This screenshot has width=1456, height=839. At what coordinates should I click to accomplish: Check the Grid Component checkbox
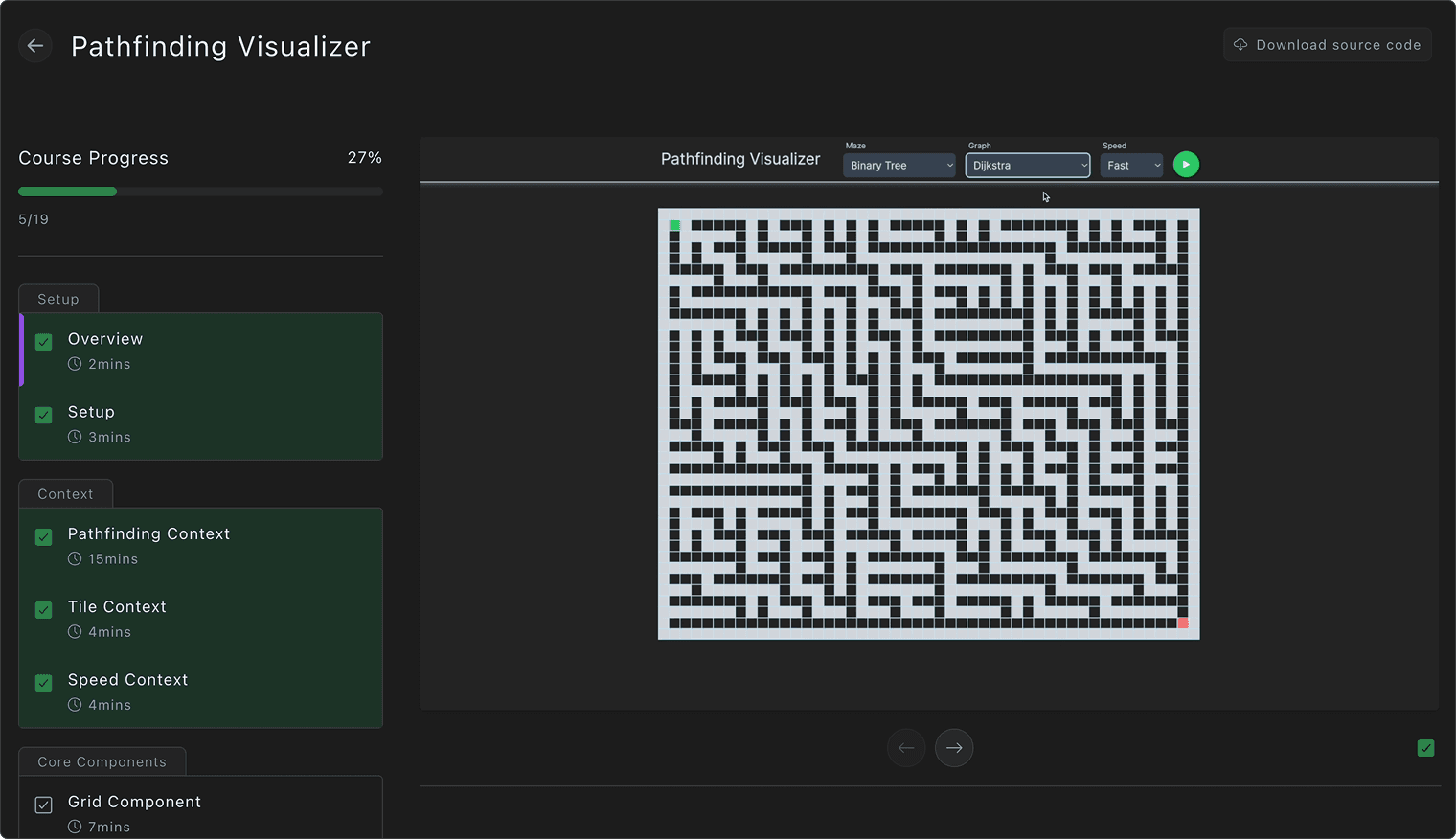[x=44, y=805]
